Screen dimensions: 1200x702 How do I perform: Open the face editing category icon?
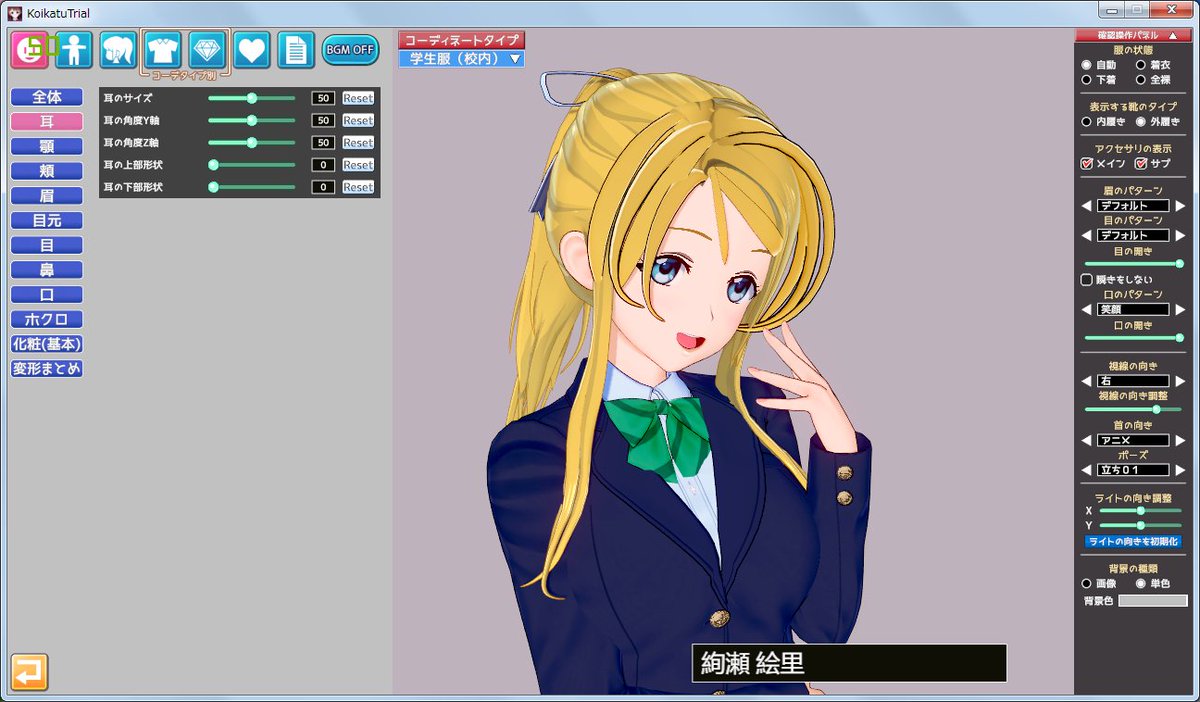[x=29, y=49]
